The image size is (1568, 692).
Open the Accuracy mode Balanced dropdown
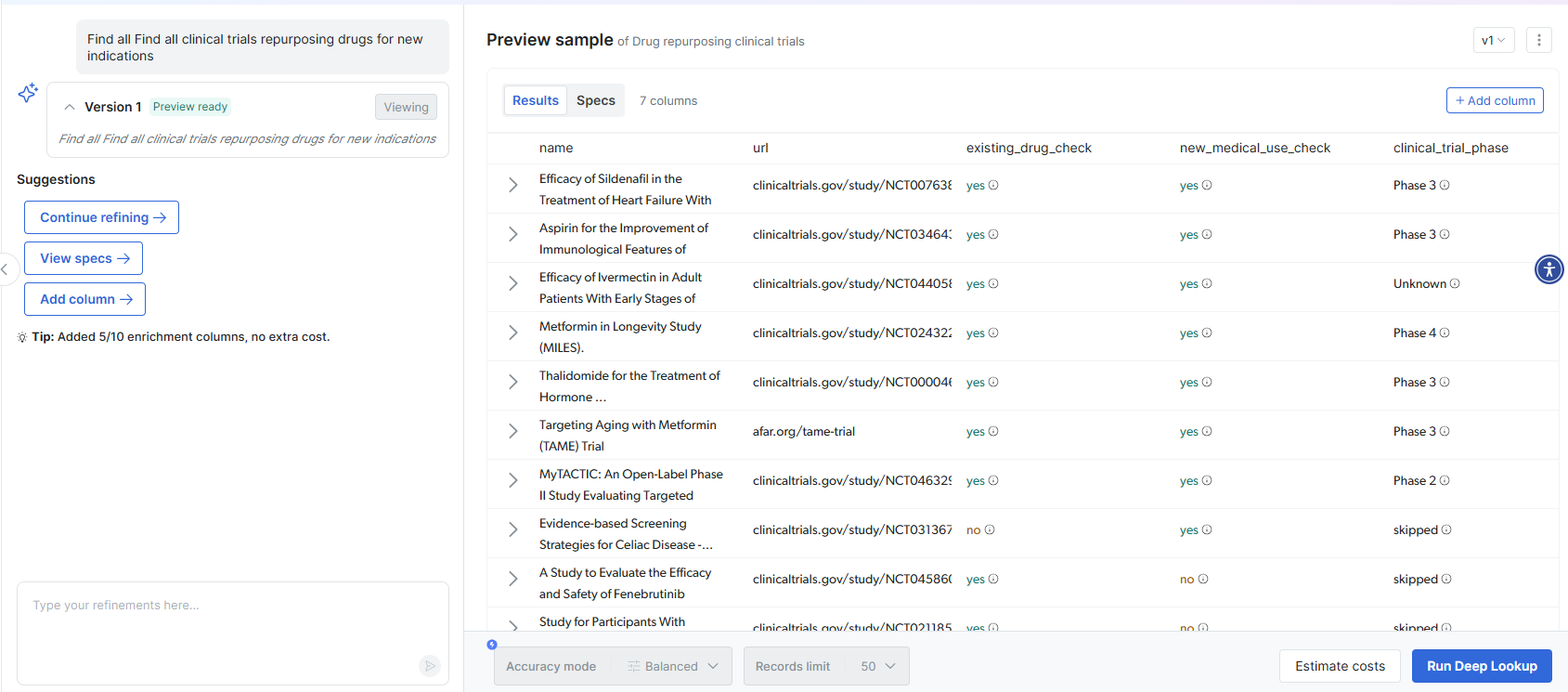coord(672,666)
